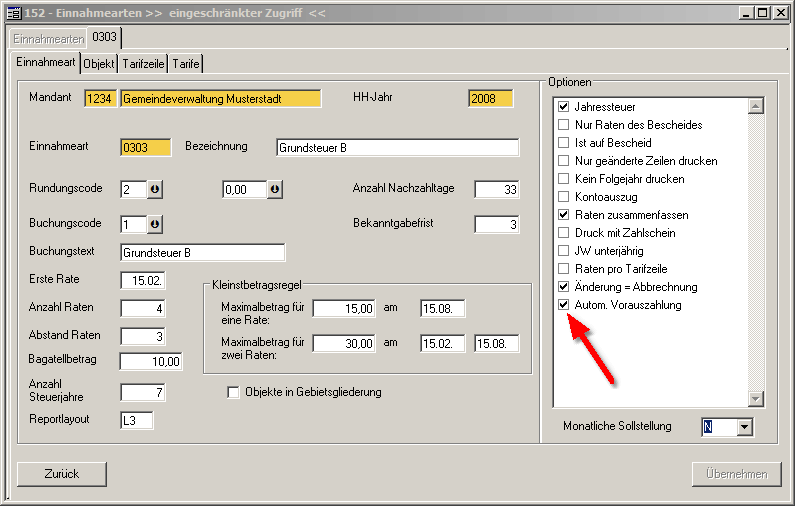
Task: Enable Kontoauszug checkbox
Action: pyautogui.click(x=564, y=197)
